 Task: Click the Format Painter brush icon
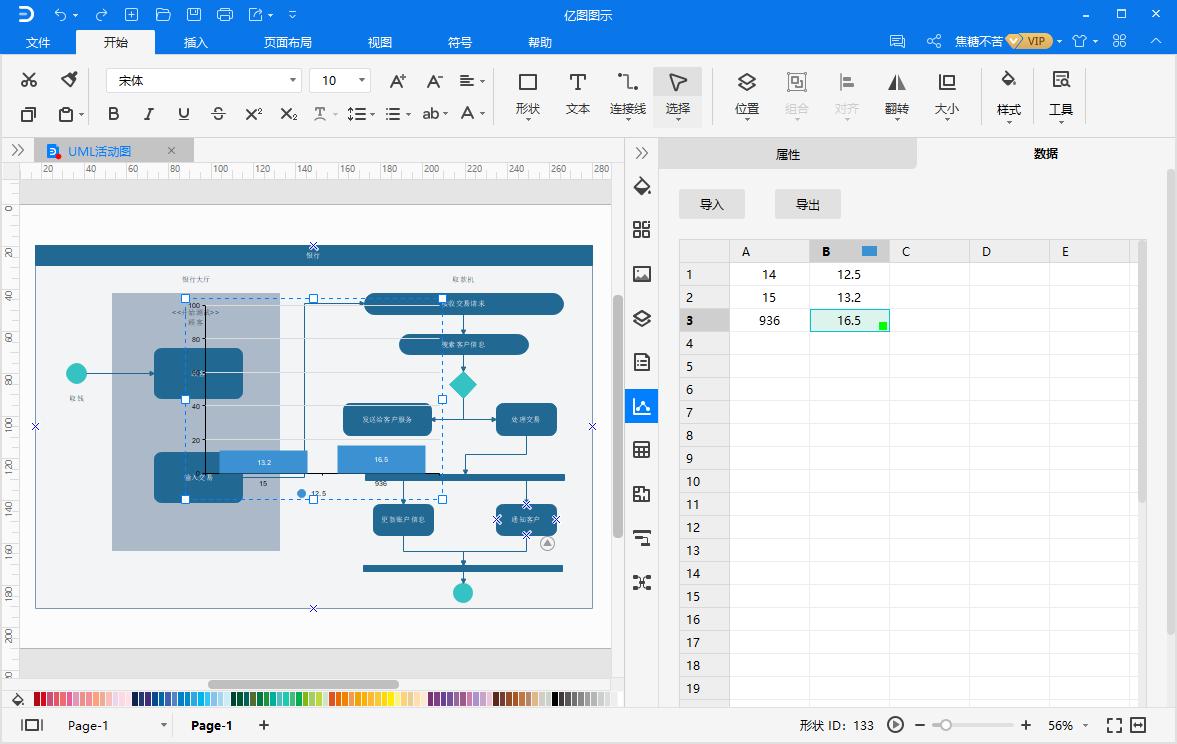(69, 80)
